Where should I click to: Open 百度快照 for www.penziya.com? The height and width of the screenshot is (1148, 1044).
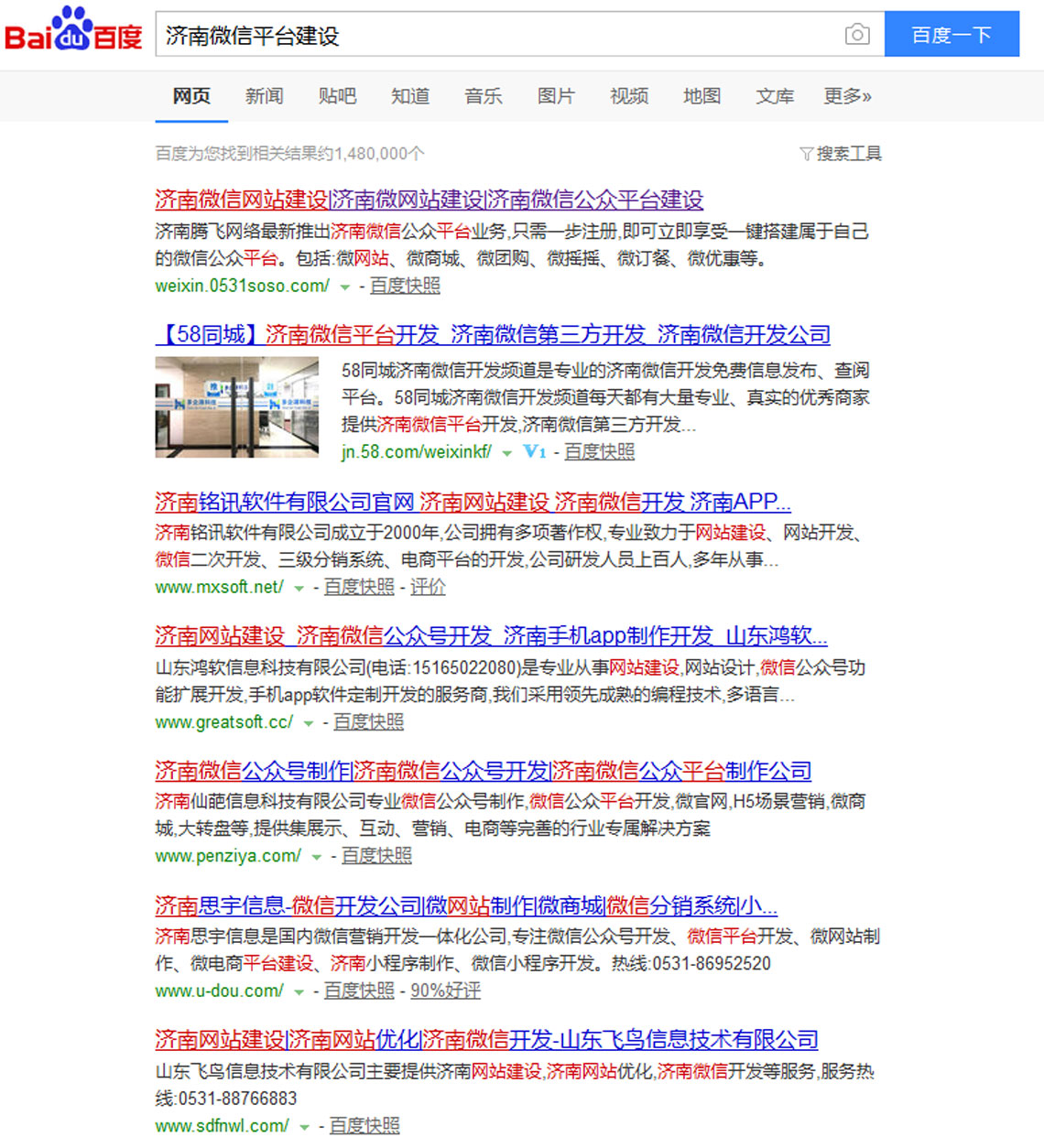pyautogui.click(x=376, y=856)
